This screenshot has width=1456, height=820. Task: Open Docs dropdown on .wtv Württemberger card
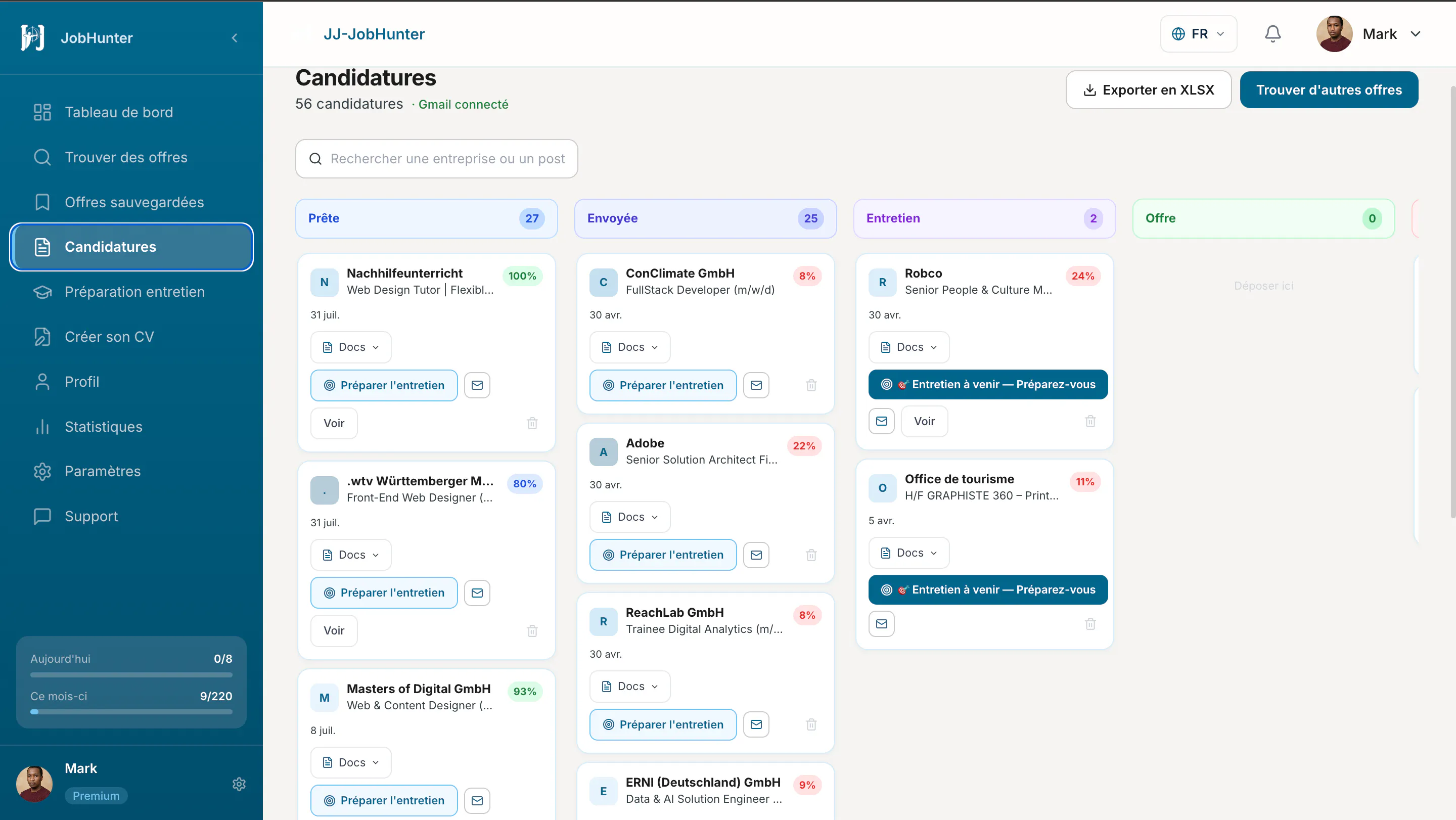[x=350, y=555]
